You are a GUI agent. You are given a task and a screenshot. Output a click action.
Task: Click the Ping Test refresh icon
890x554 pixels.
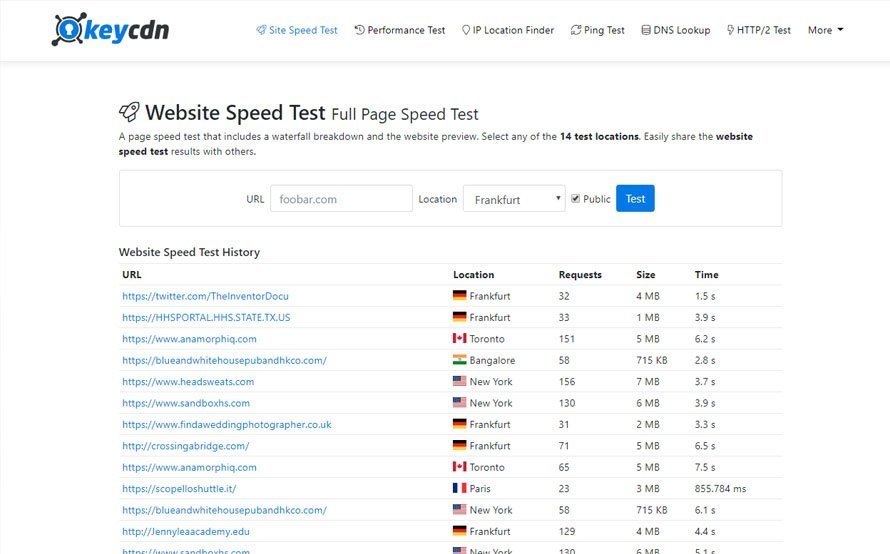[x=576, y=30]
